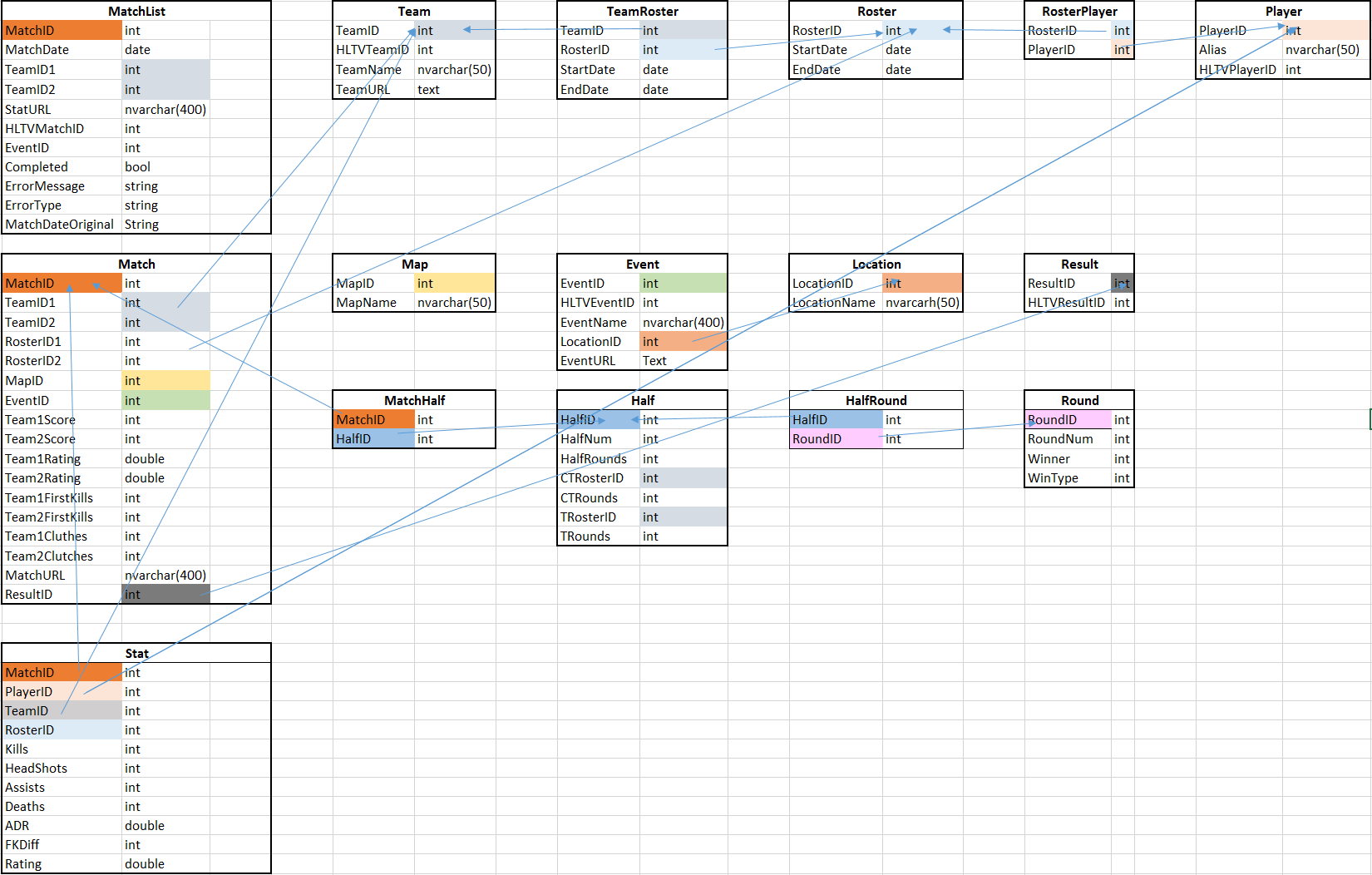Image resolution: width=1372 pixels, height=875 pixels.
Task: Click the RosterPlayer table header
Action: pyautogui.click(x=1079, y=12)
